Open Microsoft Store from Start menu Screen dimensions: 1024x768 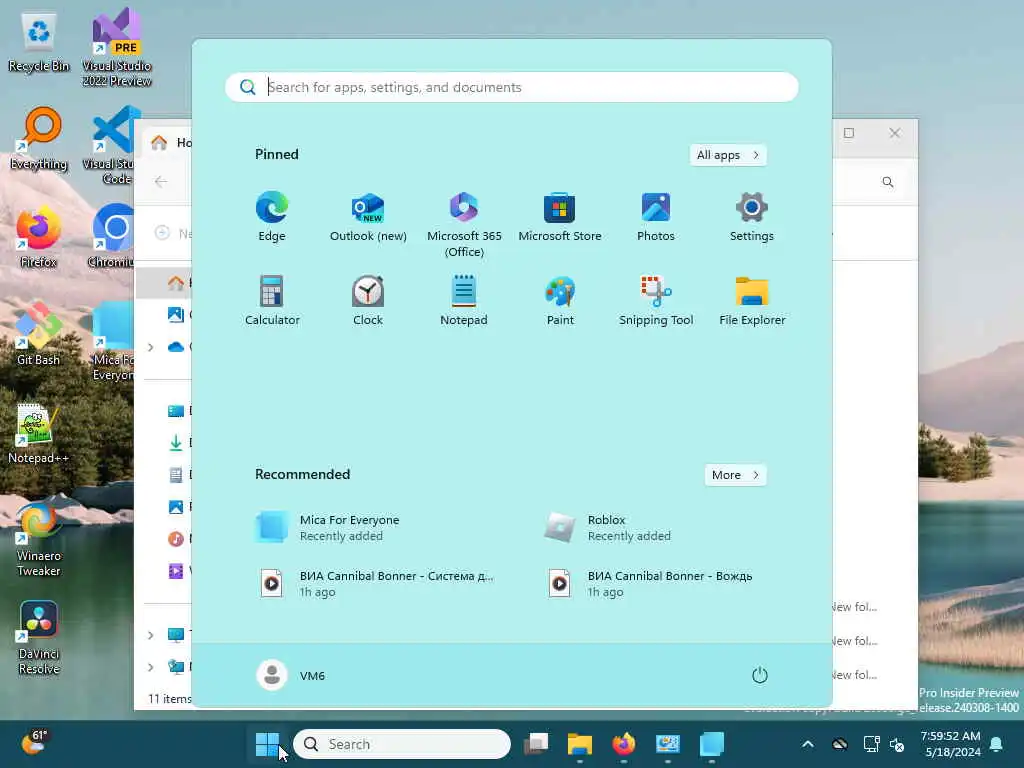click(x=560, y=217)
